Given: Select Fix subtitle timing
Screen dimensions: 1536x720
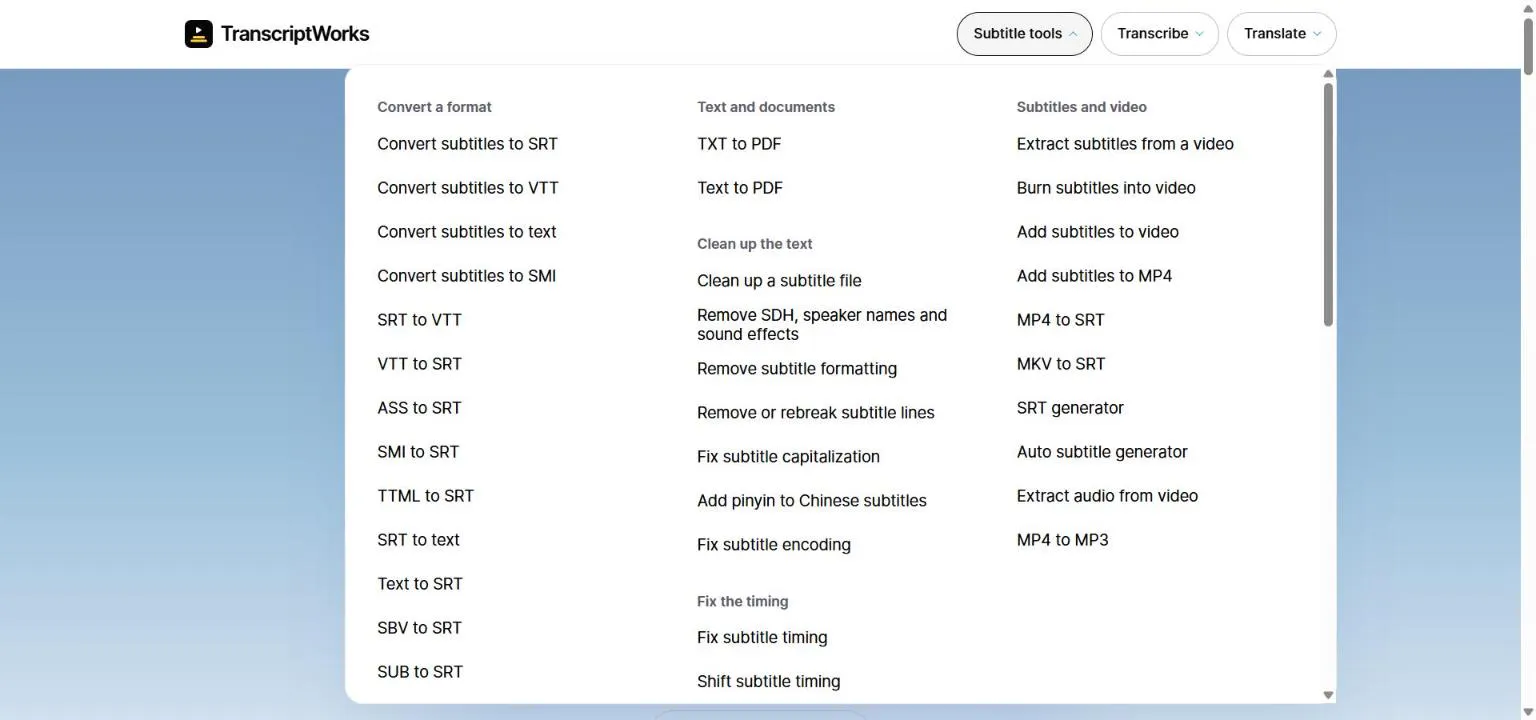Looking at the screenshot, I should pyautogui.click(x=762, y=638).
